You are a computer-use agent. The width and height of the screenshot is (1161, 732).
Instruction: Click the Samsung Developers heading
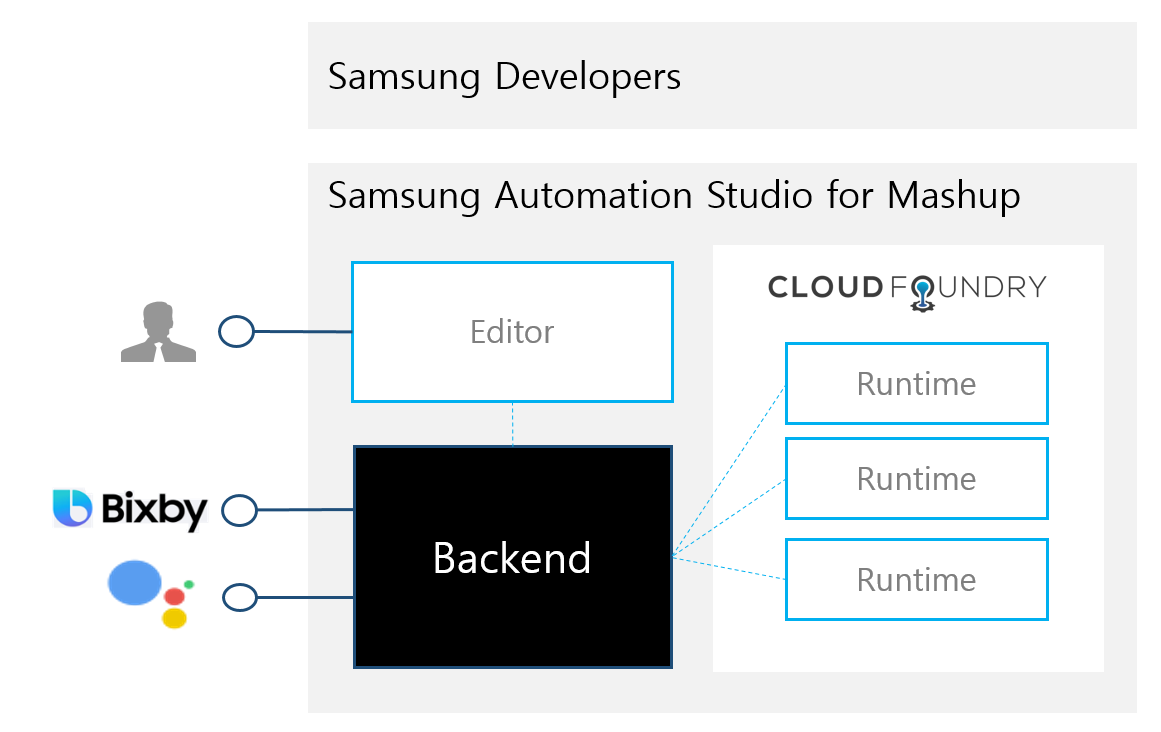pos(504,77)
